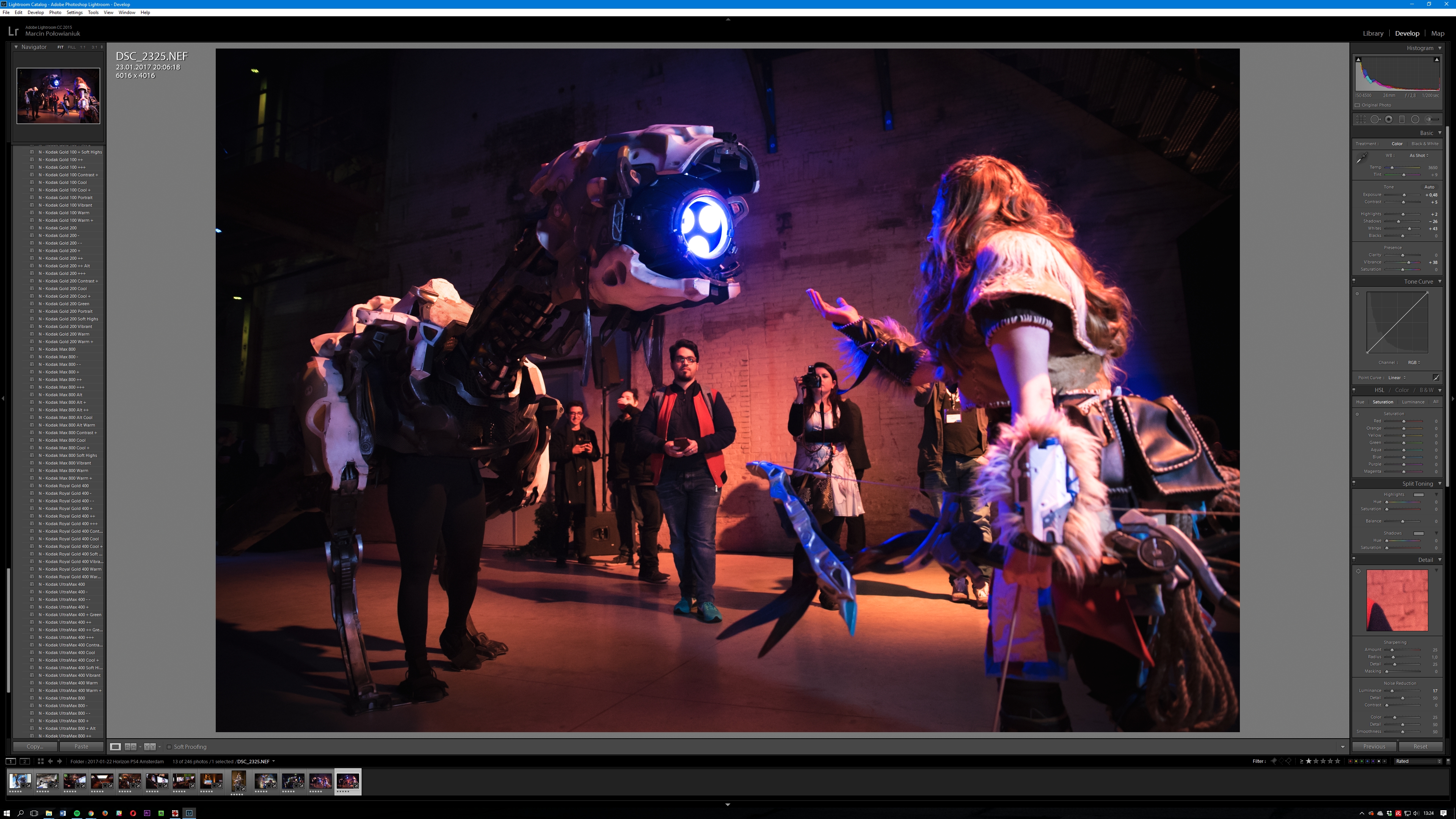Filter by red color label swatch
Image resolution: width=1456 pixels, height=819 pixels.
click(x=1350, y=761)
